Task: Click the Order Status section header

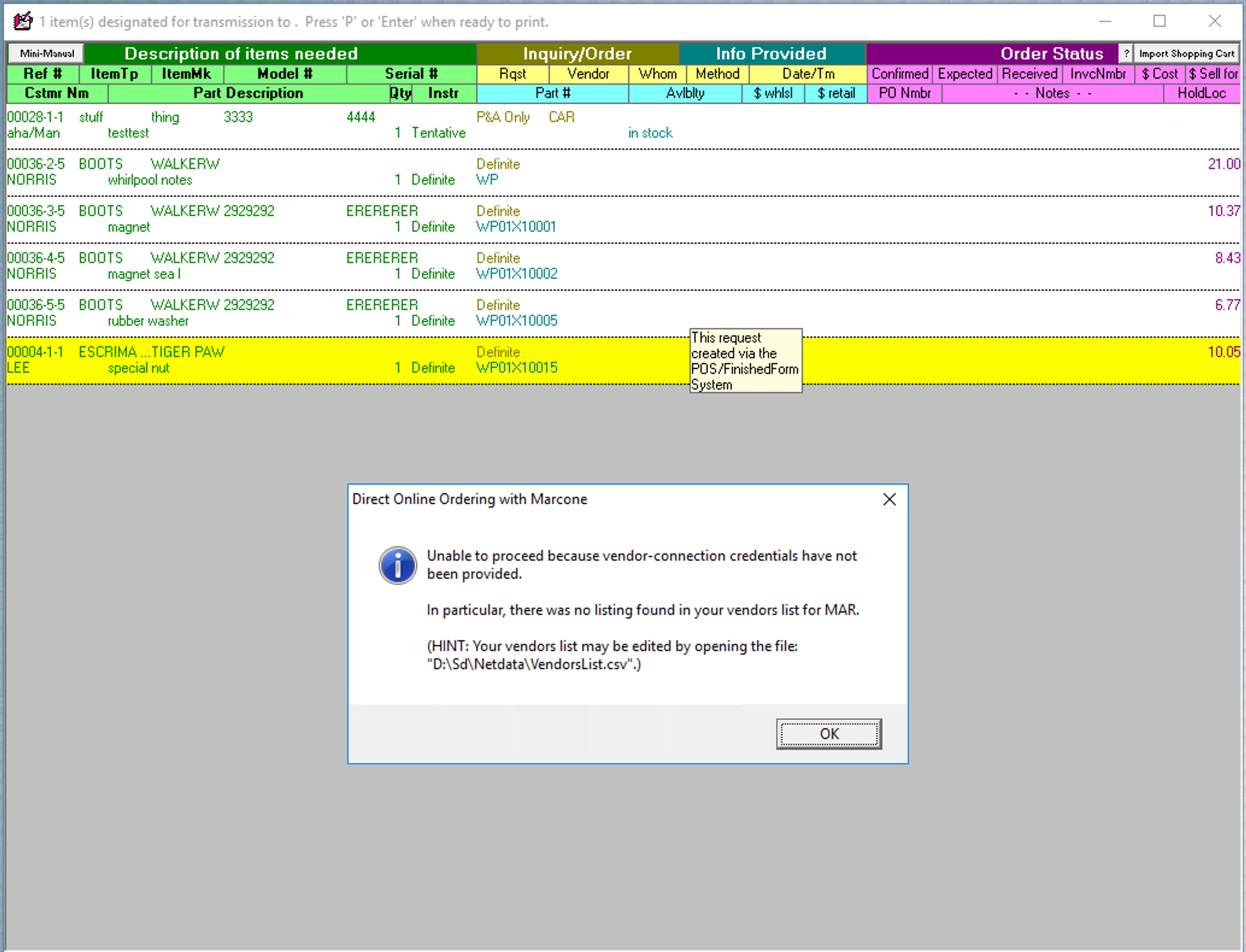Action: [1051, 54]
